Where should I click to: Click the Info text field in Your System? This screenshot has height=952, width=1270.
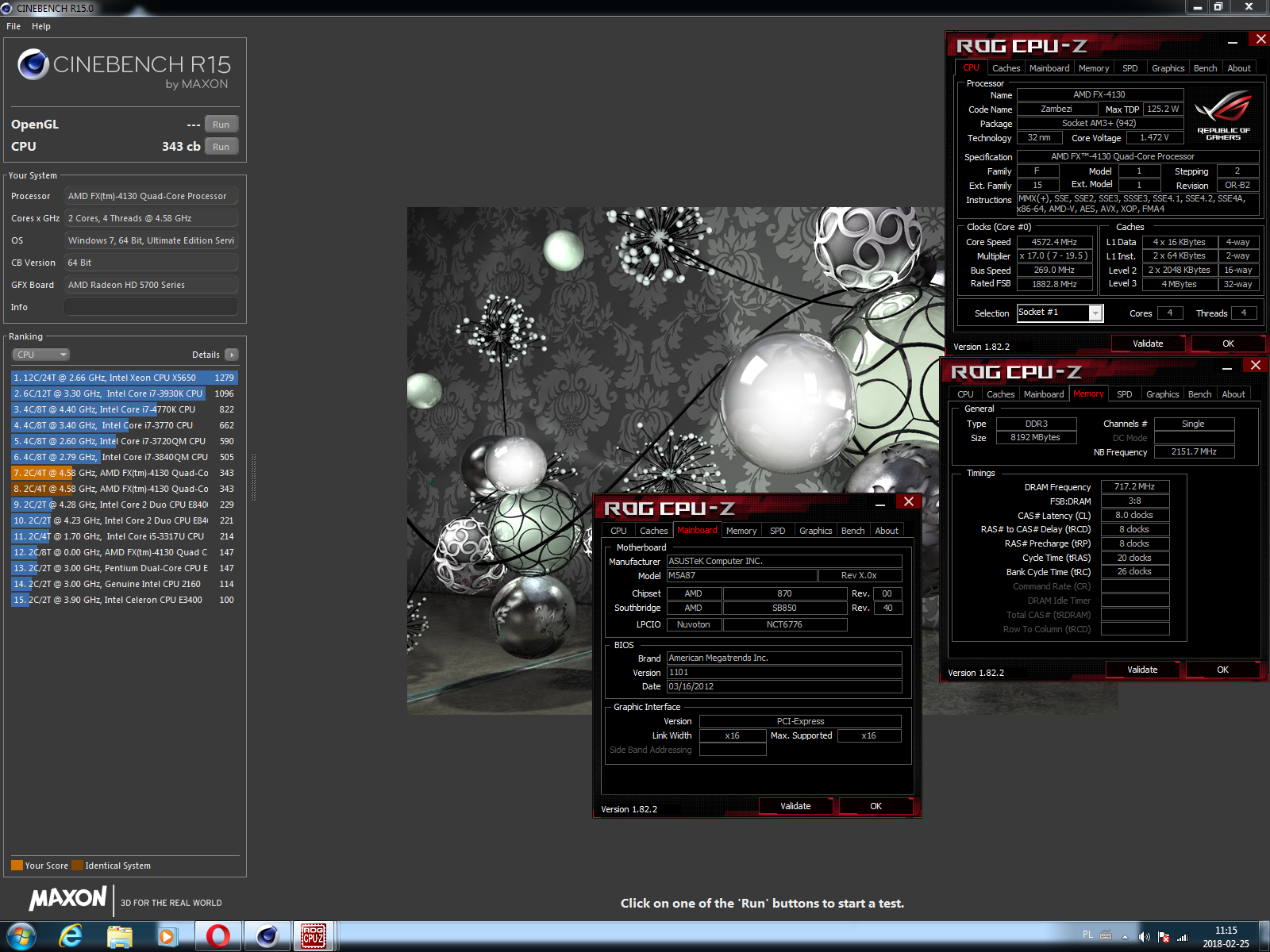151,307
